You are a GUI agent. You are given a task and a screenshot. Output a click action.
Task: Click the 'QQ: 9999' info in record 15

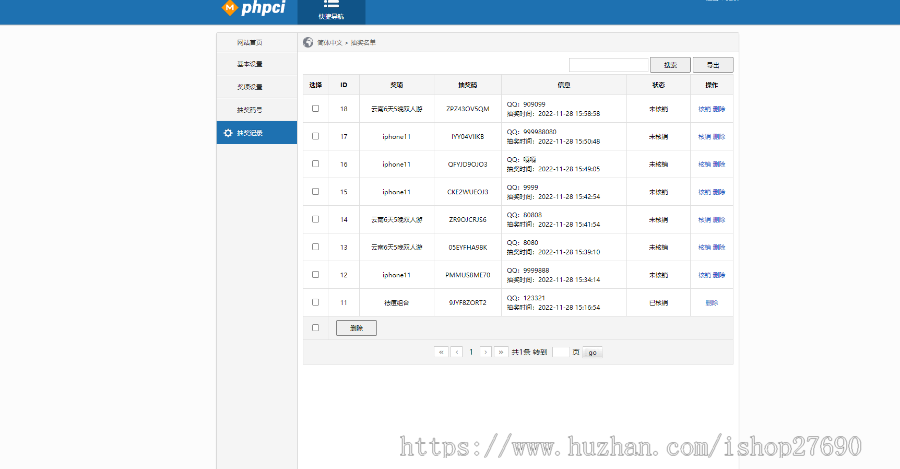[x=522, y=187]
